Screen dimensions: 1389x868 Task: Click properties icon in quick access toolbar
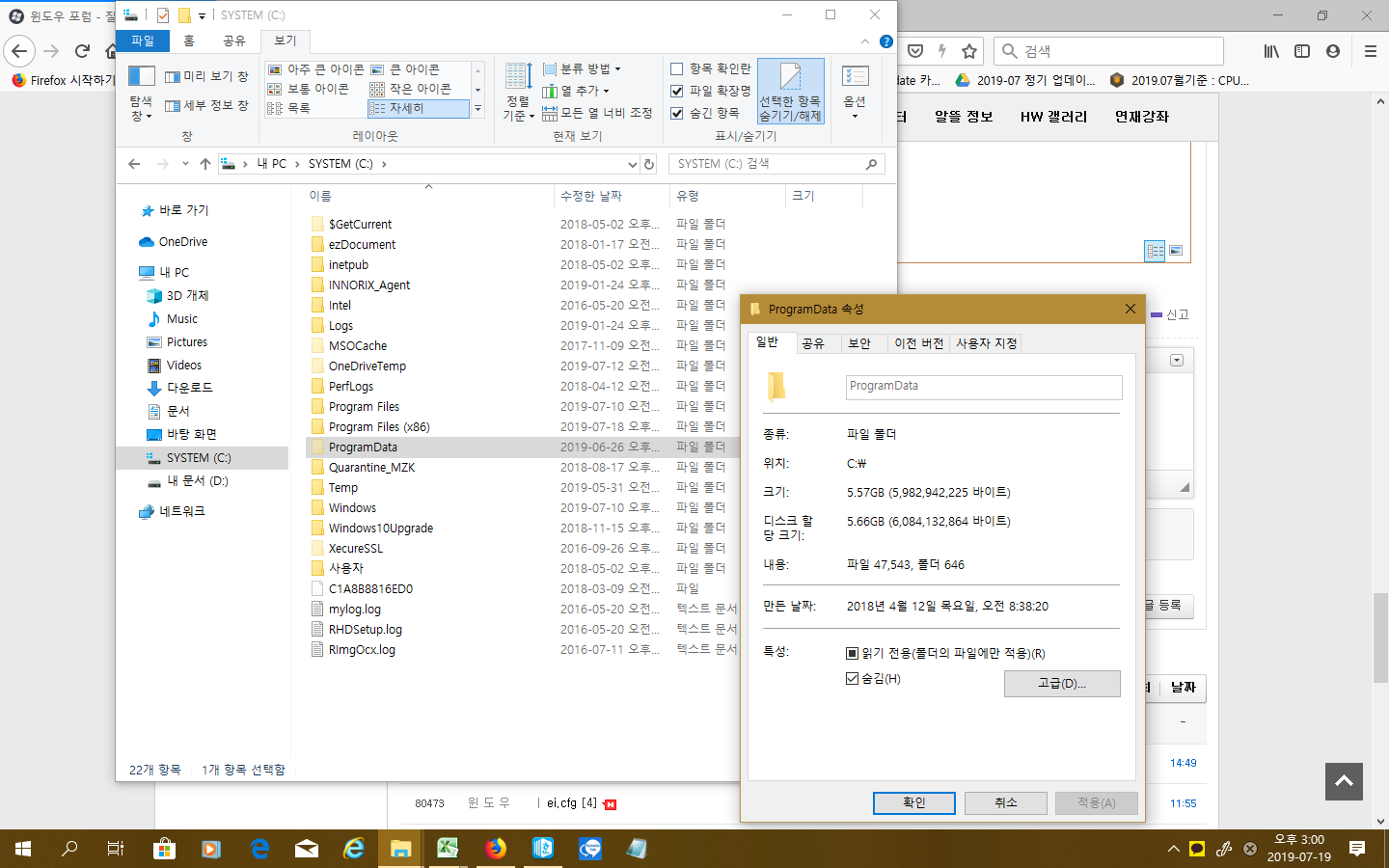tap(163, 15)
